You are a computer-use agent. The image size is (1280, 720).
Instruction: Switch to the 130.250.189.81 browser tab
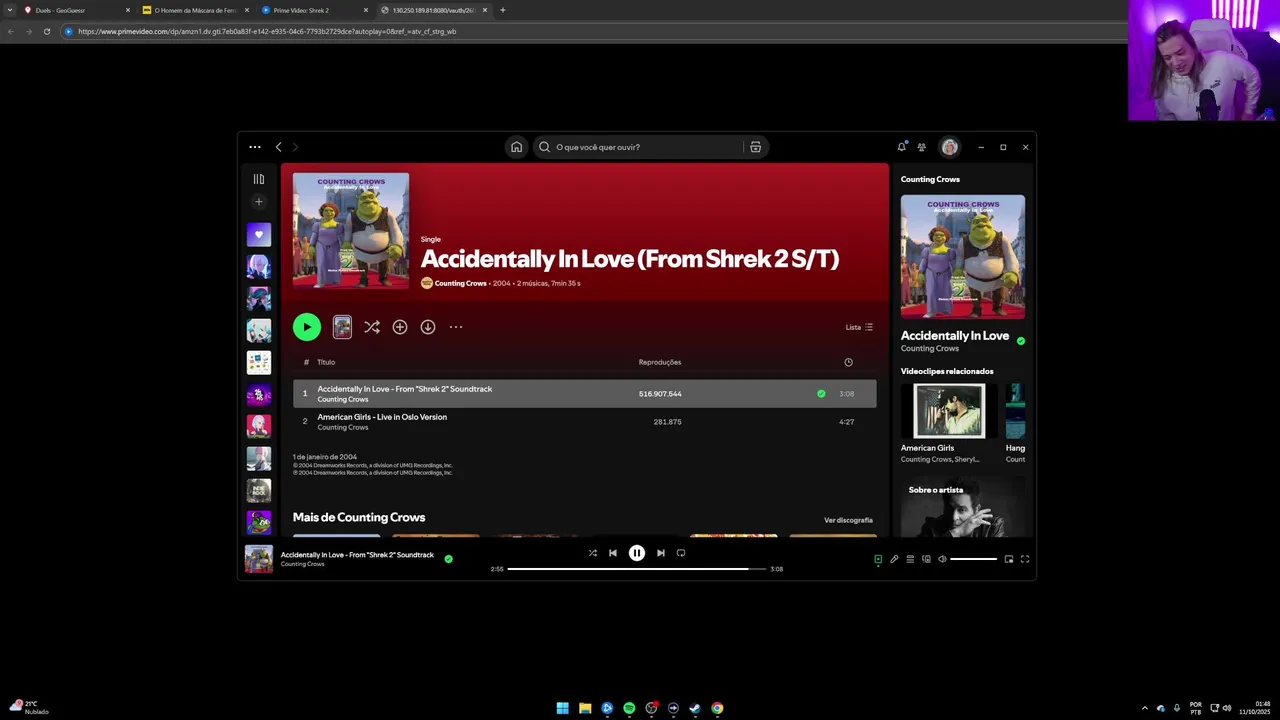pos(434,10)
